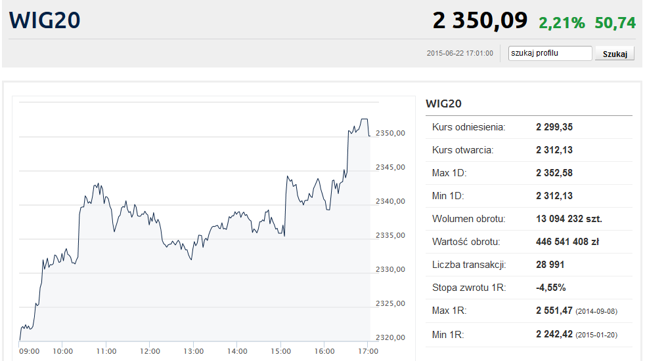Click the Kurs otwarcia value 2 312,13
This screenshot has height=361, width=645.
click(x=554, y=150)
